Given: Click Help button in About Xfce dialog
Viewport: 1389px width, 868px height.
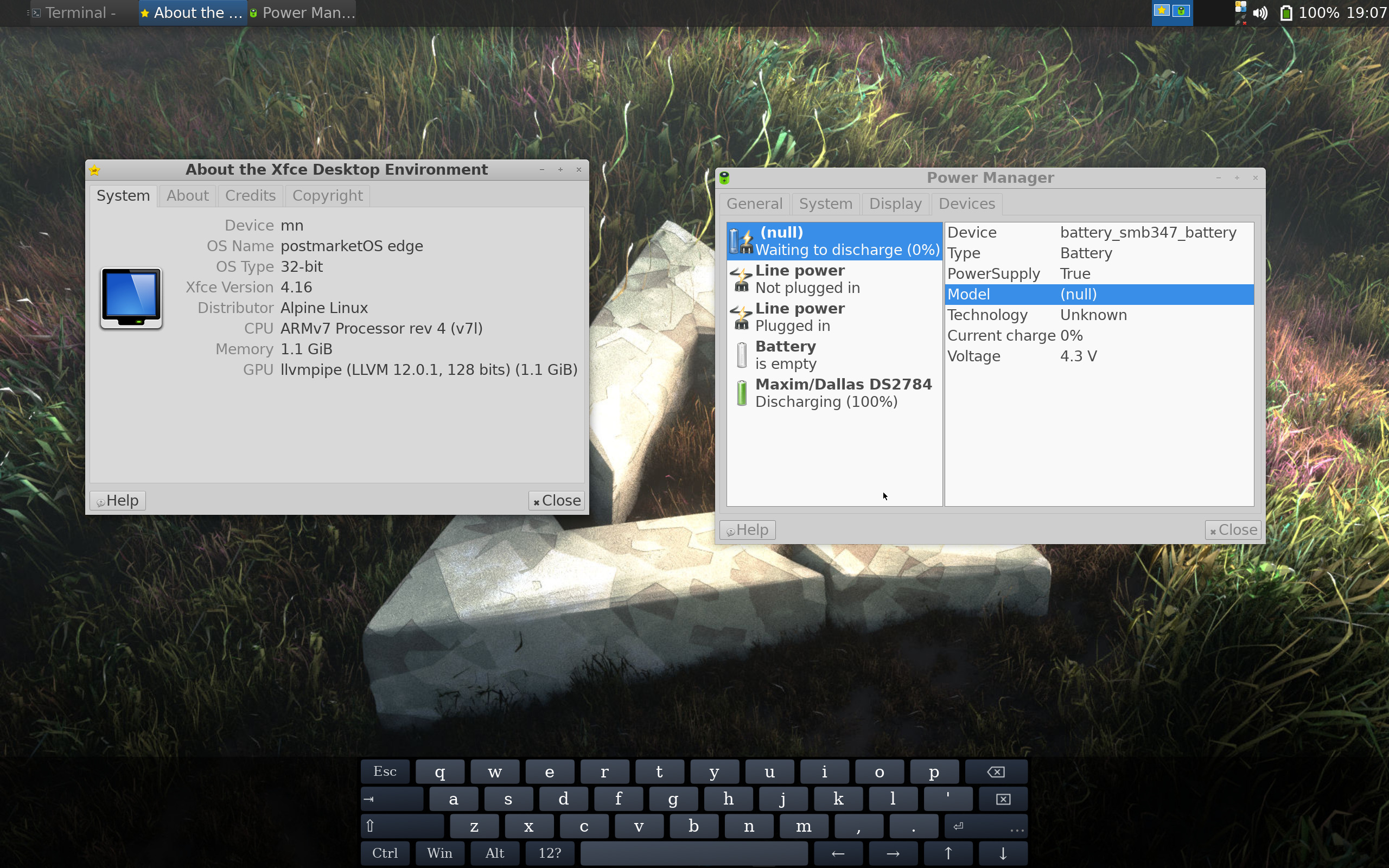Looking at the screenshot, I should 118,501.
